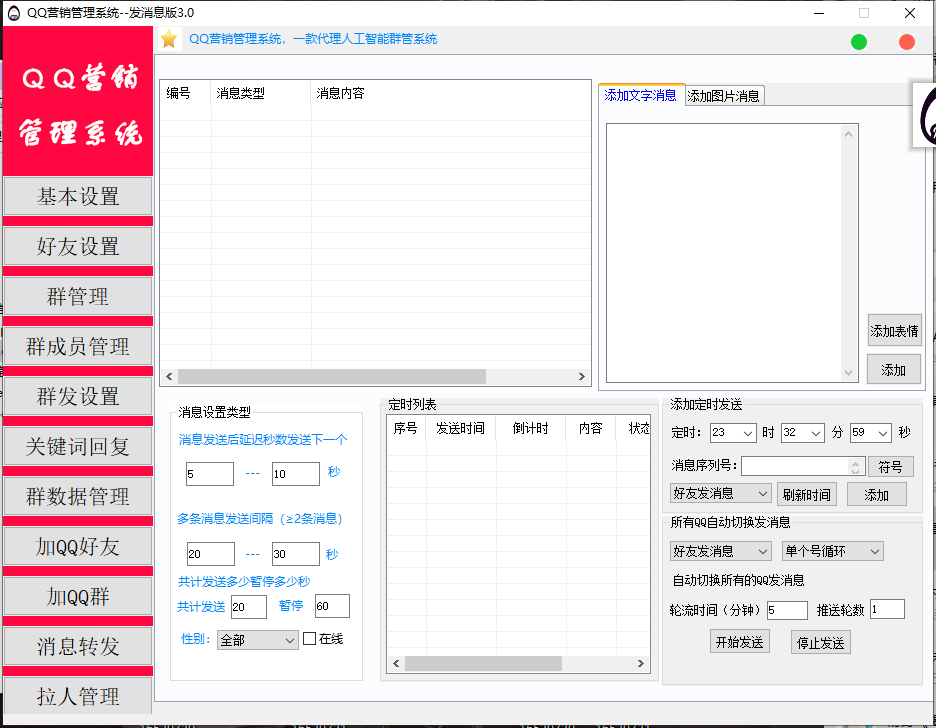
Task: Switch to the 添加图片消息 tab
Action: [724, 96]
